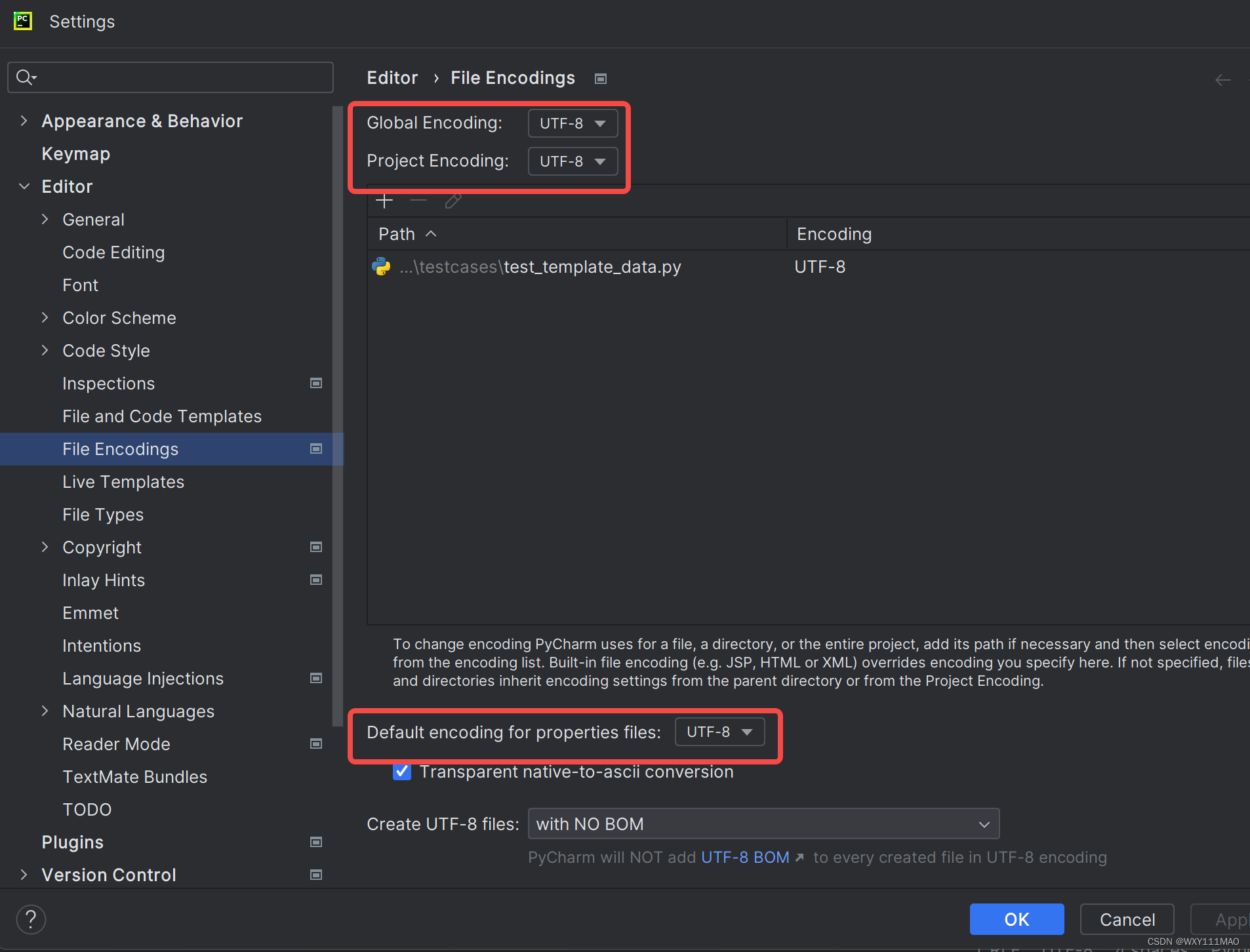1250x952 pixels.
Task: Open Intentions settings page
Action: pyautogui.click(x=102, y=646)
